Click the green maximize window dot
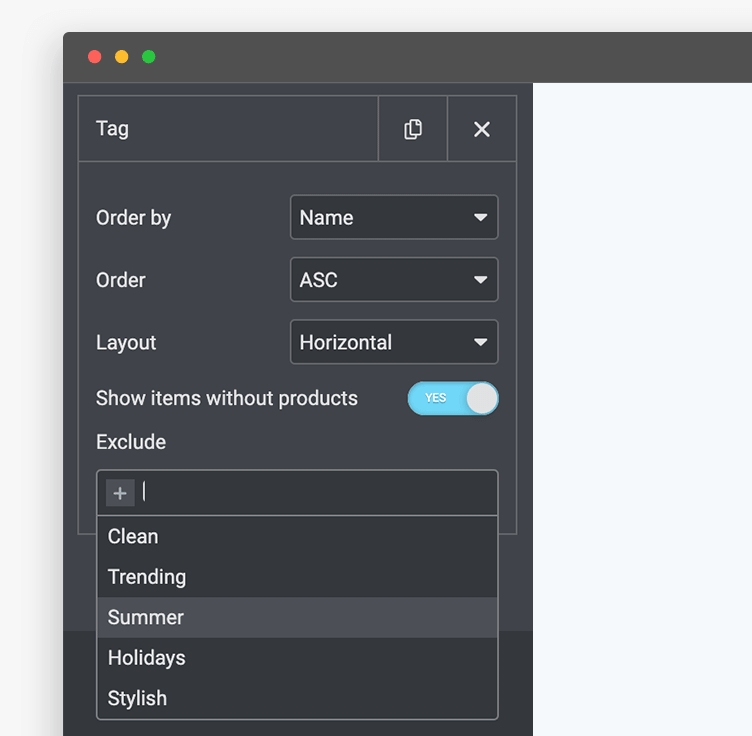The width and height of the screenshot is (752, 736). click(x=149, y=57)
